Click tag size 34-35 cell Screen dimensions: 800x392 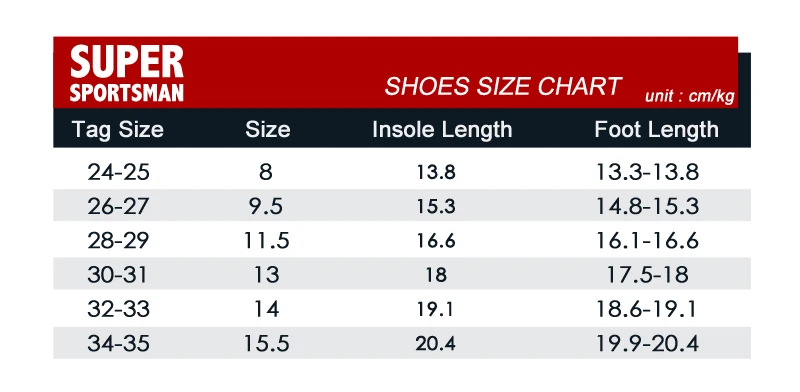coord(118,344)
